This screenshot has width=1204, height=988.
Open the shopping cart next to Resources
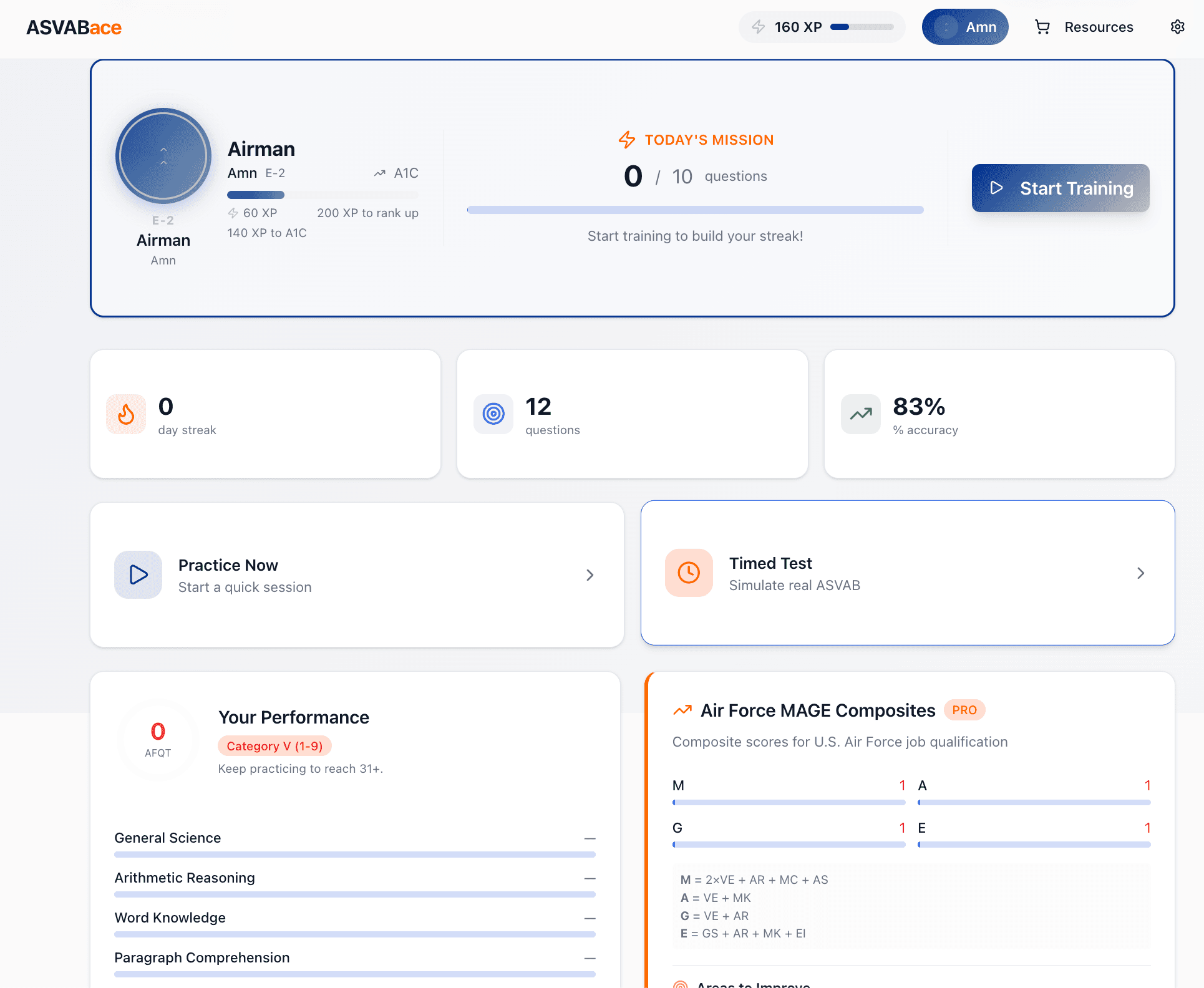[x=1042, y=27]
